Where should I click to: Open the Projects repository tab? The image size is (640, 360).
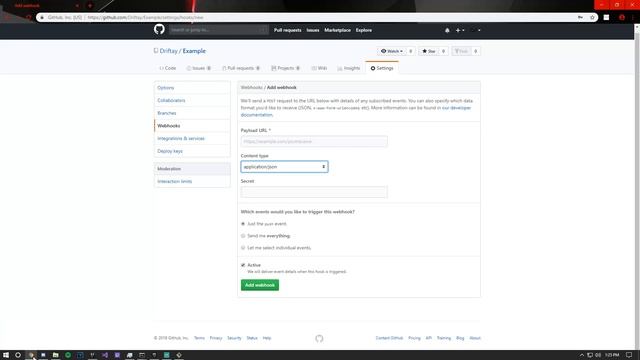click(285, 68)
